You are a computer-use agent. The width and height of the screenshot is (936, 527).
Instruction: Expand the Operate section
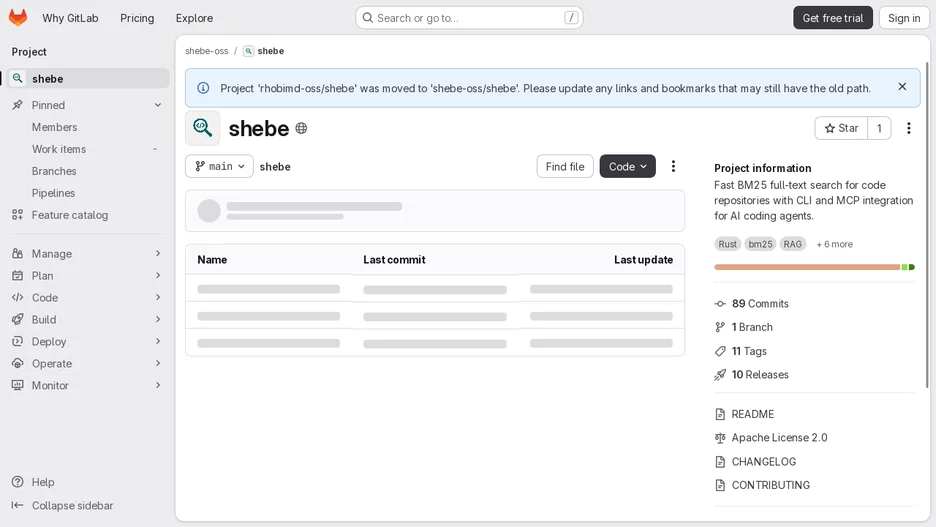tap(87, 363)
